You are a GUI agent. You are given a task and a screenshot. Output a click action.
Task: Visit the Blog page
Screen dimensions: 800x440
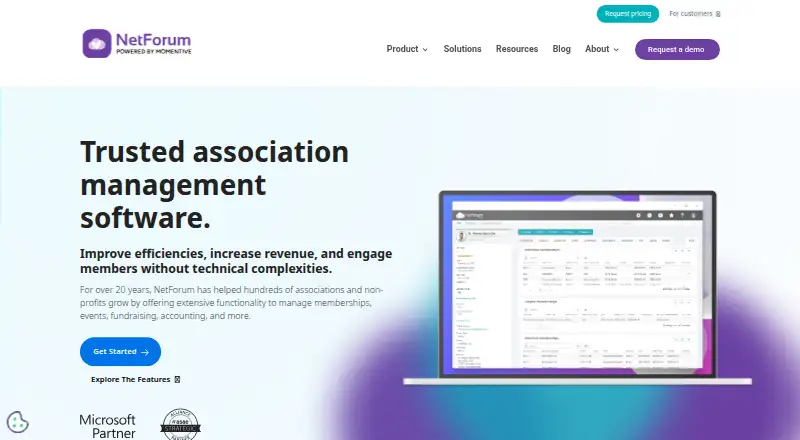561,49
